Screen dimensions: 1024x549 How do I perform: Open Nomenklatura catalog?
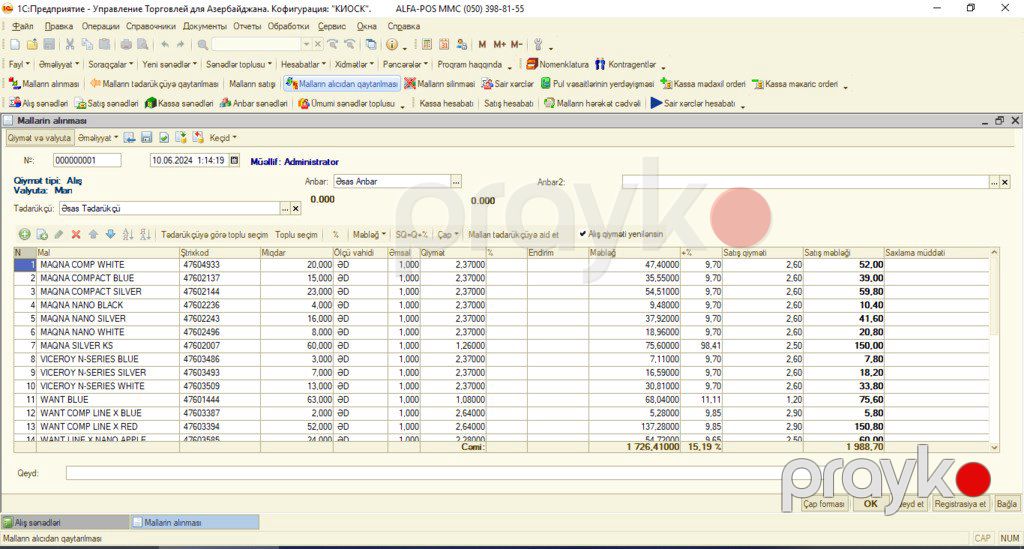[x=557, y=65]
